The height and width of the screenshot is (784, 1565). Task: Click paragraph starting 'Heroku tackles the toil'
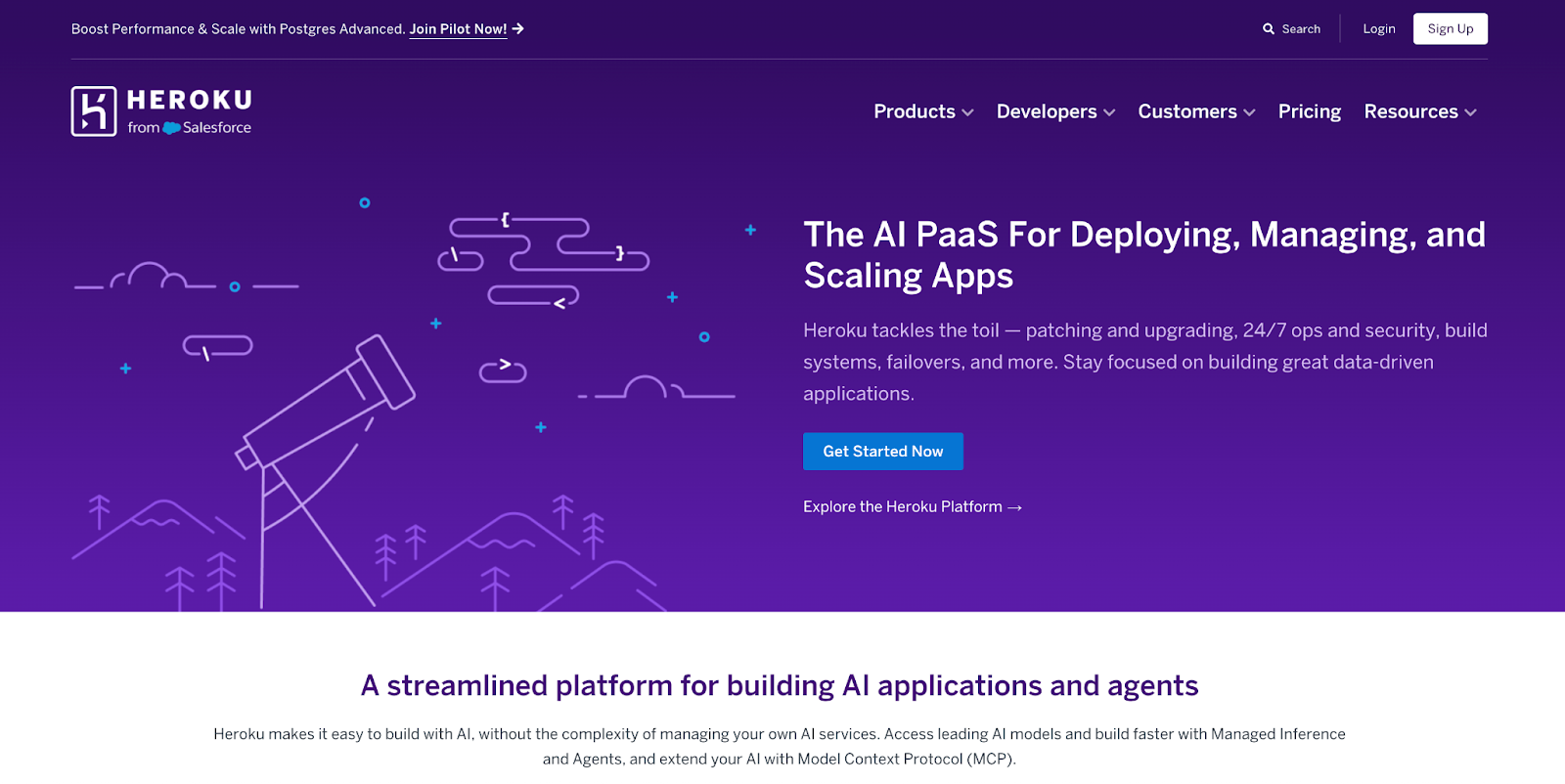[1144, 362]
